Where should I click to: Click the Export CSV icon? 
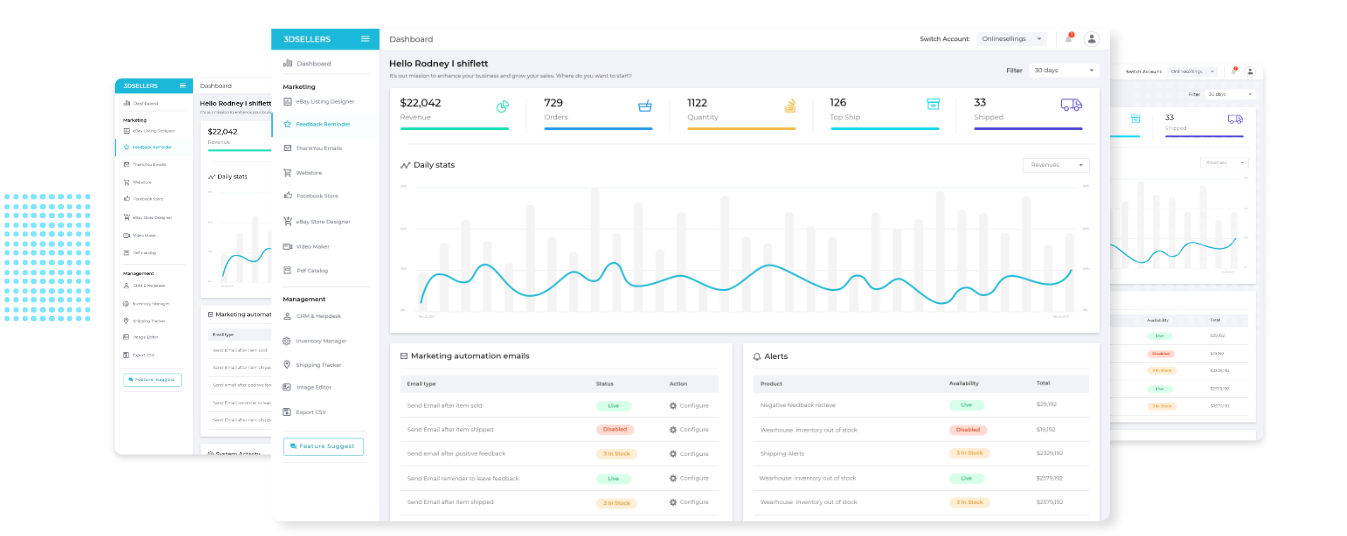point(288,412)
